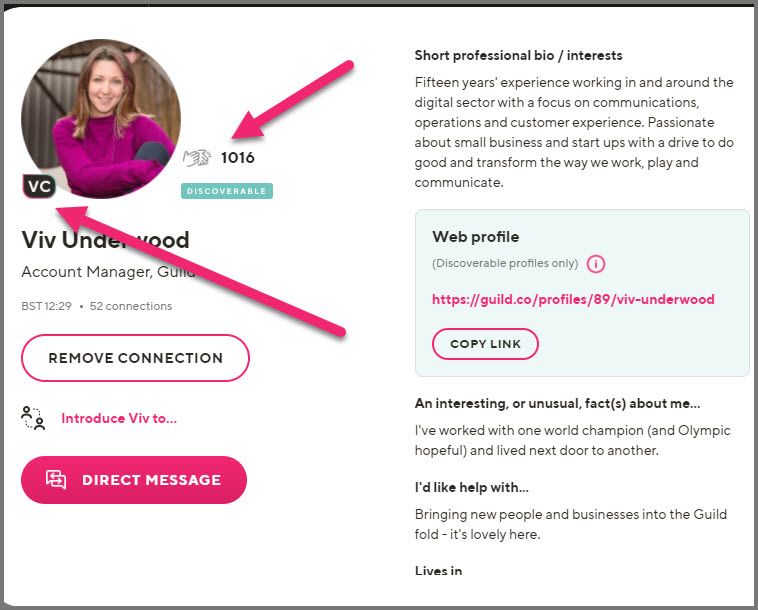Copy the web profile link
This screenshot has width=758, height=610.
pyautogui.click(x=485, y=344)
